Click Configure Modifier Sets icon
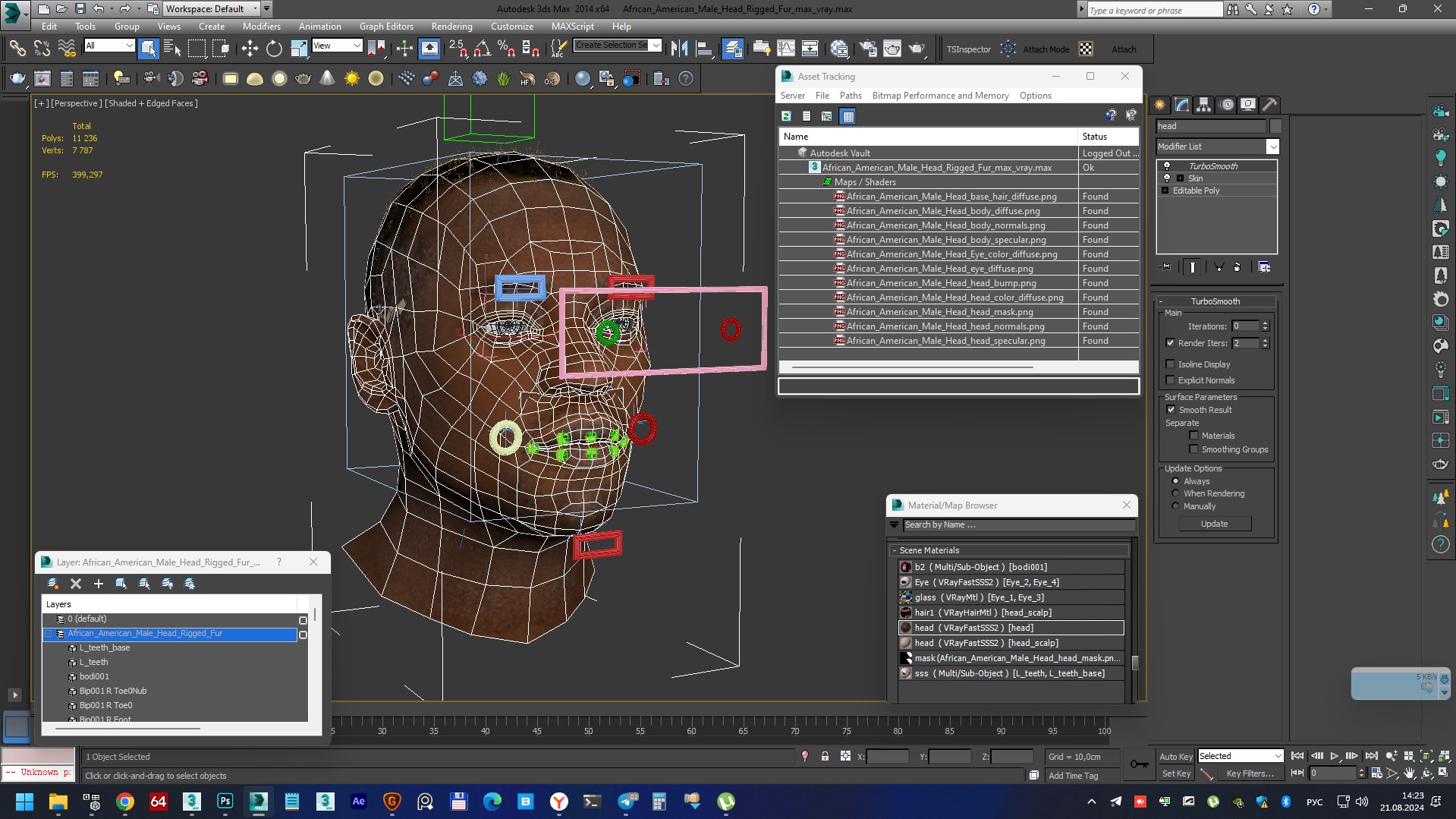The width and height of the screenshot is (1456, 819). coord(1264,267)
